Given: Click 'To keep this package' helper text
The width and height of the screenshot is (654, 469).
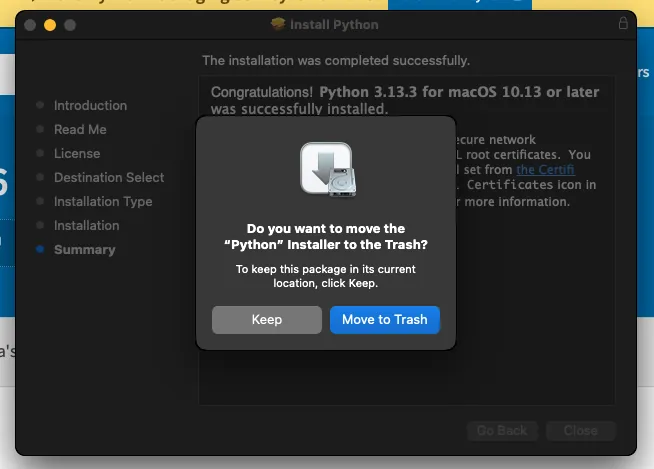Looking at the screenshot, I should [x=326, y=276].
